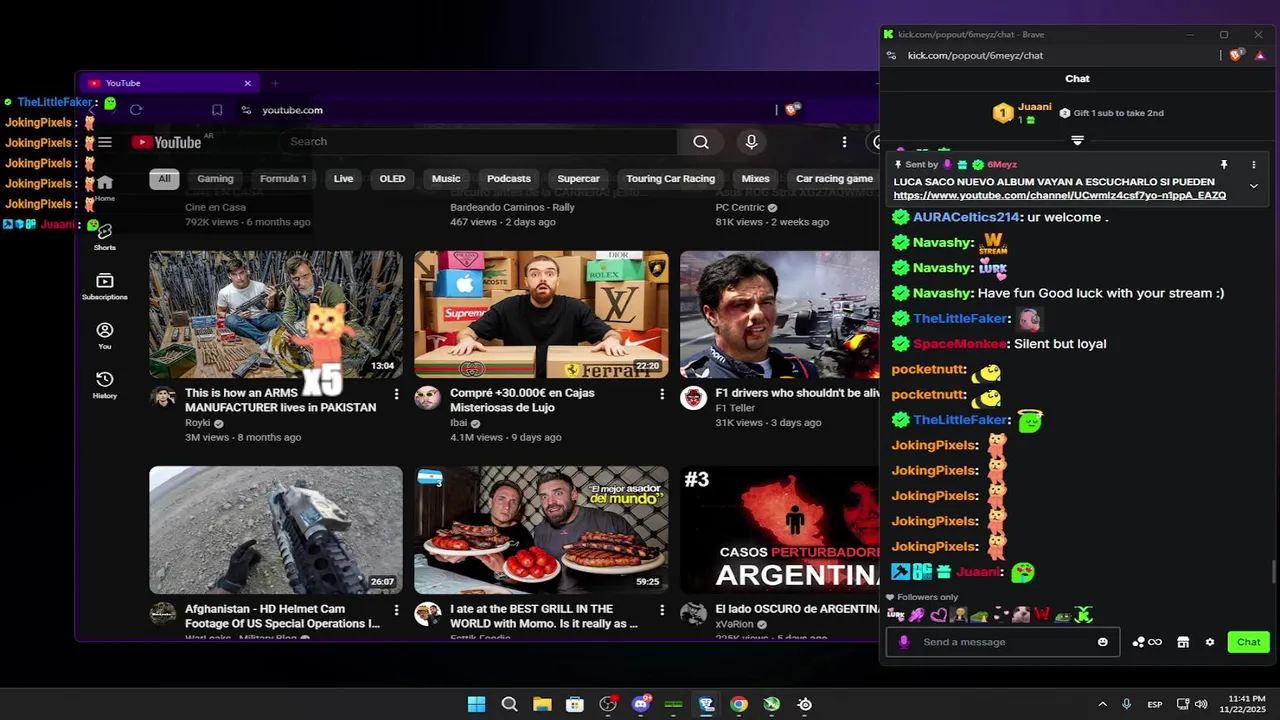Open the pinned YouTube channel link

tap(1059, 196)
